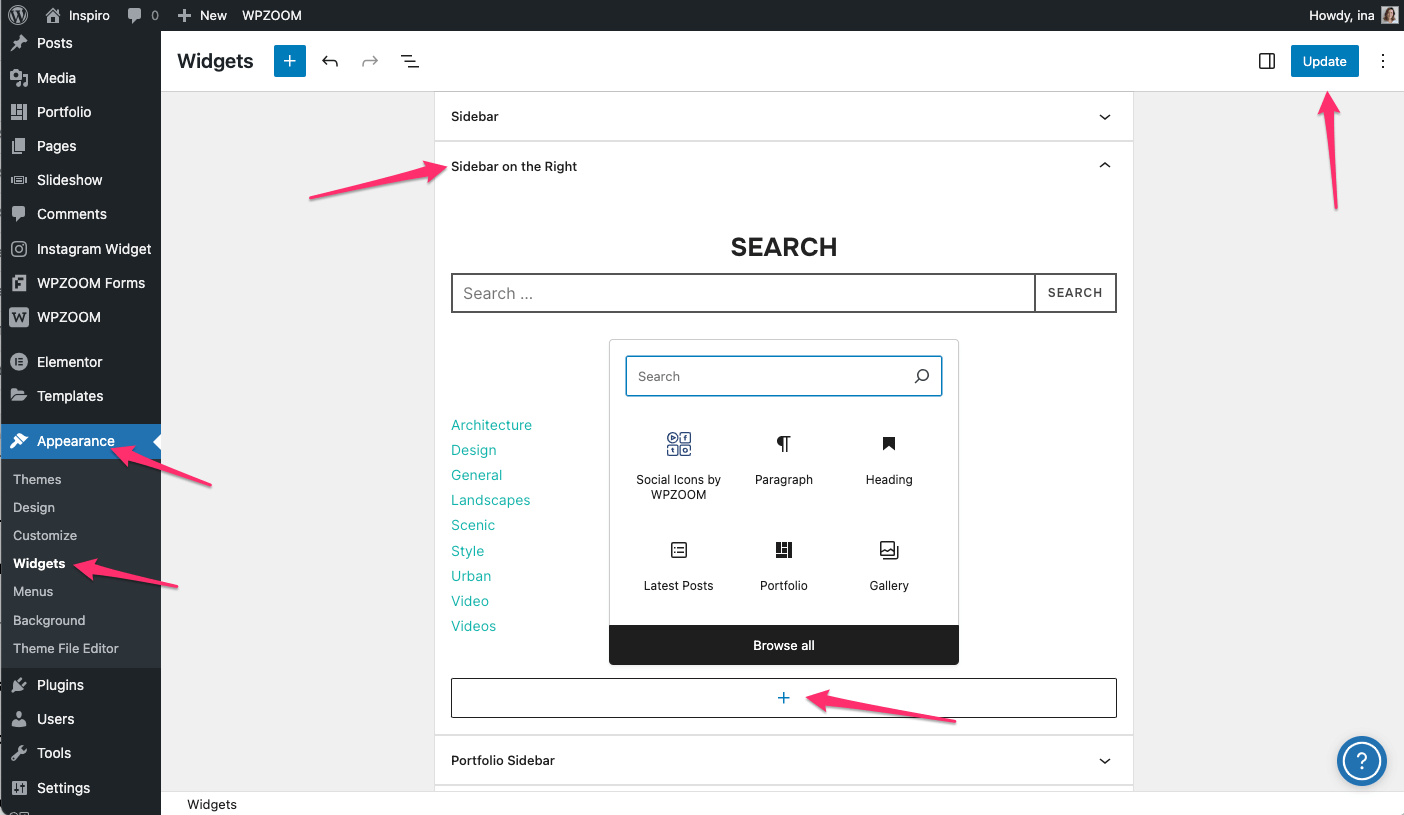Click the Update button
Screen dimensions: 1404x815
pyautogui.click(x=1324, y=61)
